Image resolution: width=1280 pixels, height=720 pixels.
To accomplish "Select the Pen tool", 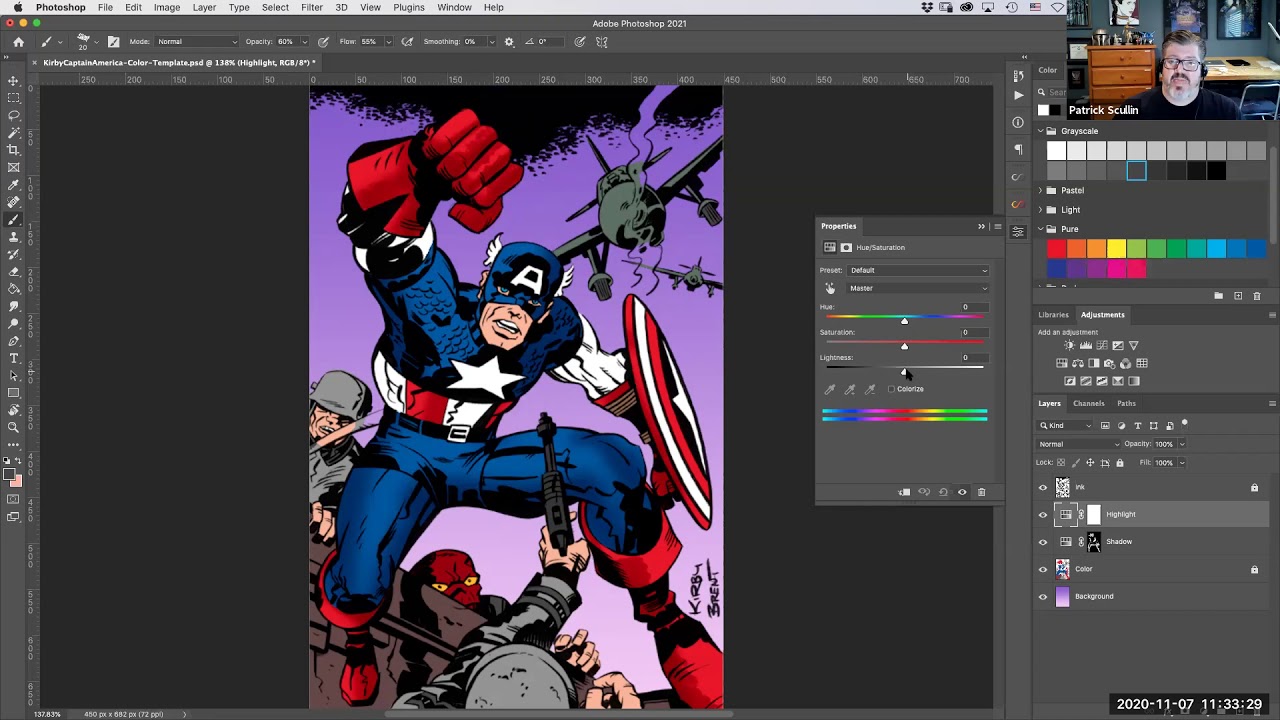I will click(x=13, y=341).
